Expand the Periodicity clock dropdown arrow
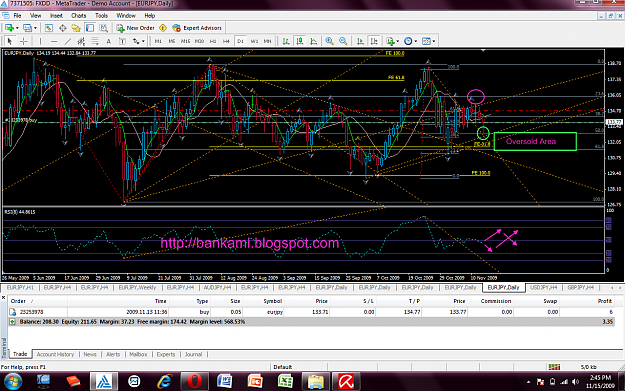The height and width of the screenshot is (391, 625). click(x=416, y=41)
